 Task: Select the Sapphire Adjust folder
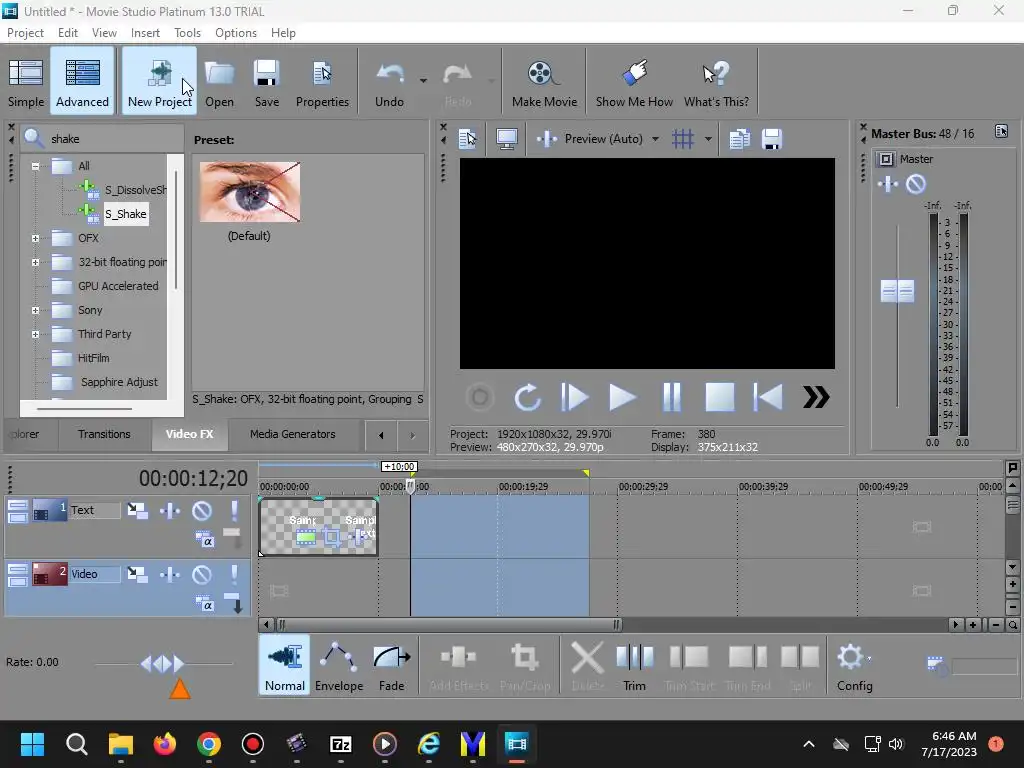point(119,382)
